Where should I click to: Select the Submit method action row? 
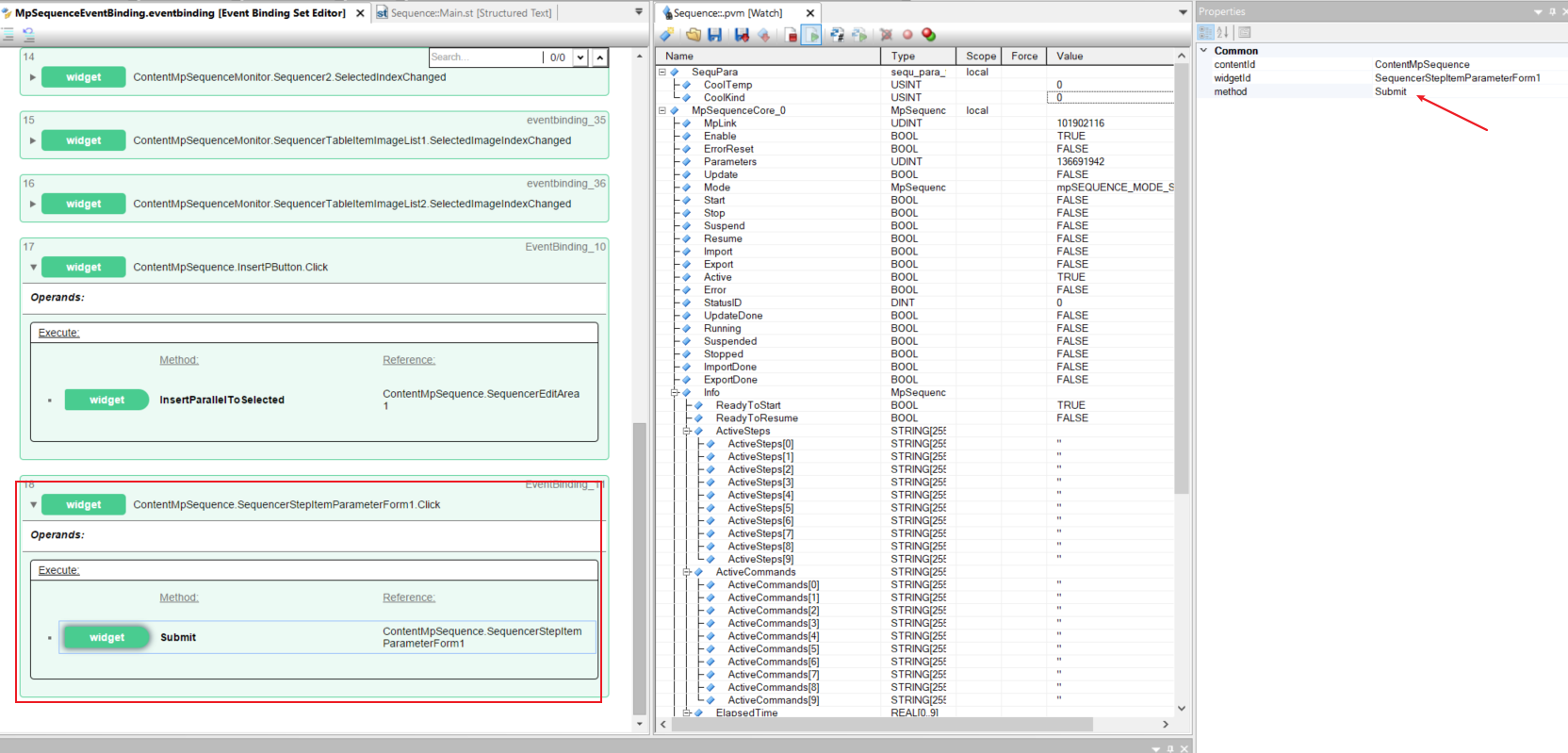tap(328, 637)
